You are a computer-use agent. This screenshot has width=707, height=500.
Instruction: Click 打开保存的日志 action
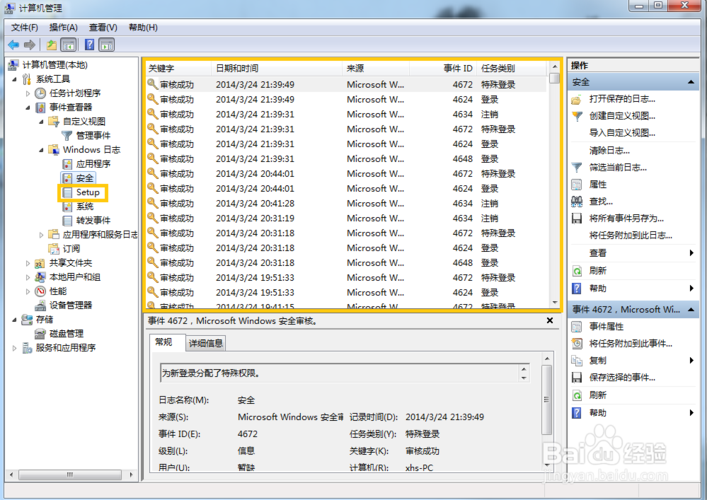622,99
